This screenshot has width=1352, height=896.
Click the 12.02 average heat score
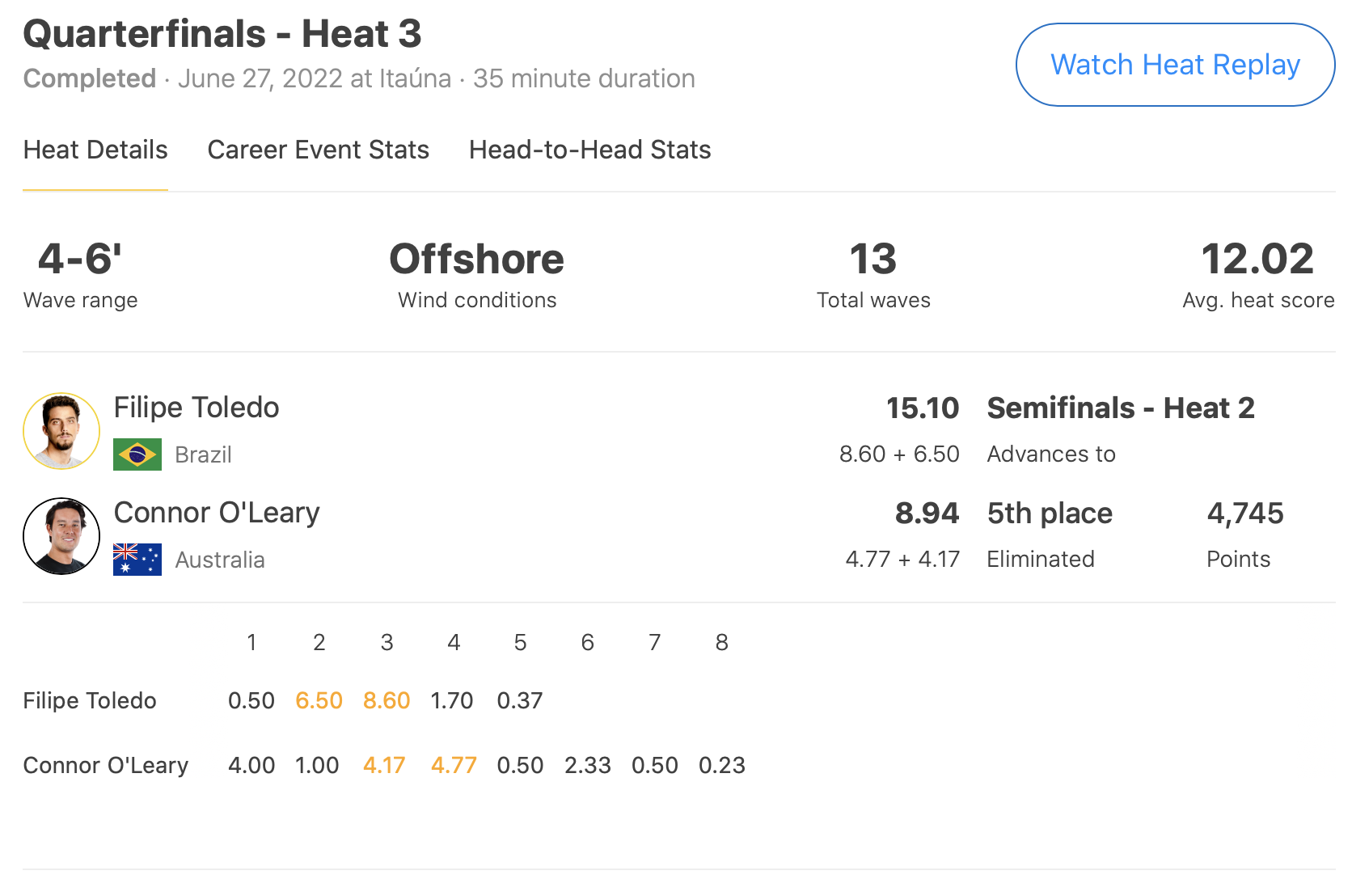tap(1257, 260)
